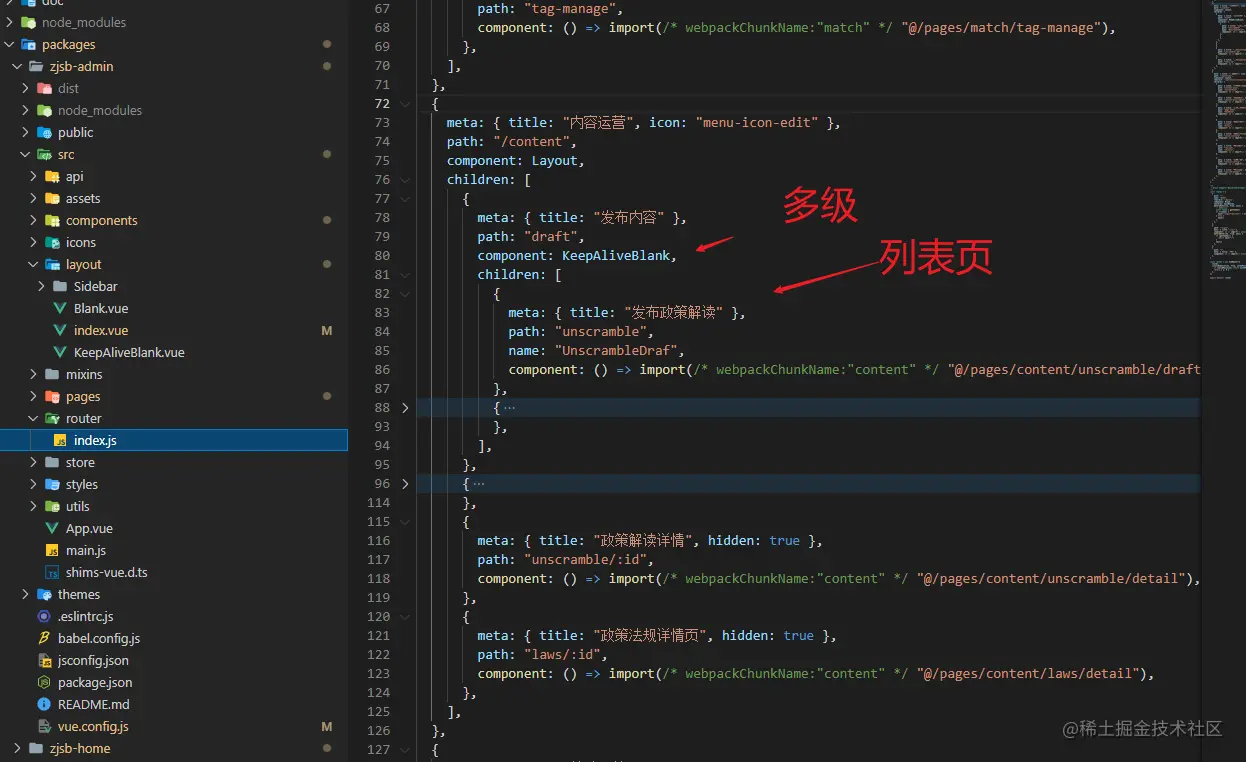Click 'KeepAliveBlank' text on line 80

click(616, 255)
